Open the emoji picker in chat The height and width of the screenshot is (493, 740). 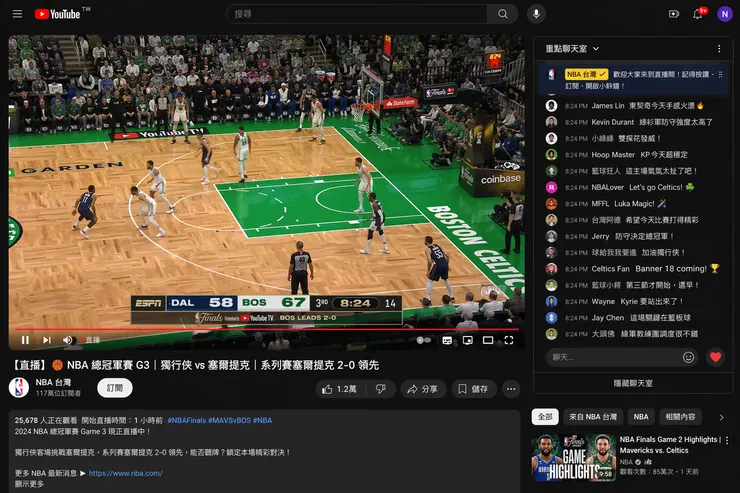[688, 358]
